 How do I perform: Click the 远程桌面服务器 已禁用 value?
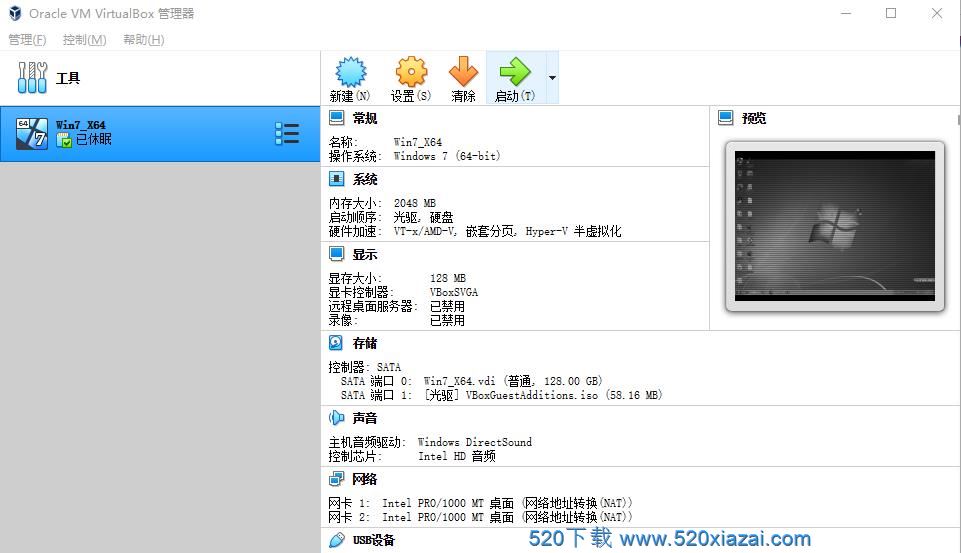[x=447, y=306]
